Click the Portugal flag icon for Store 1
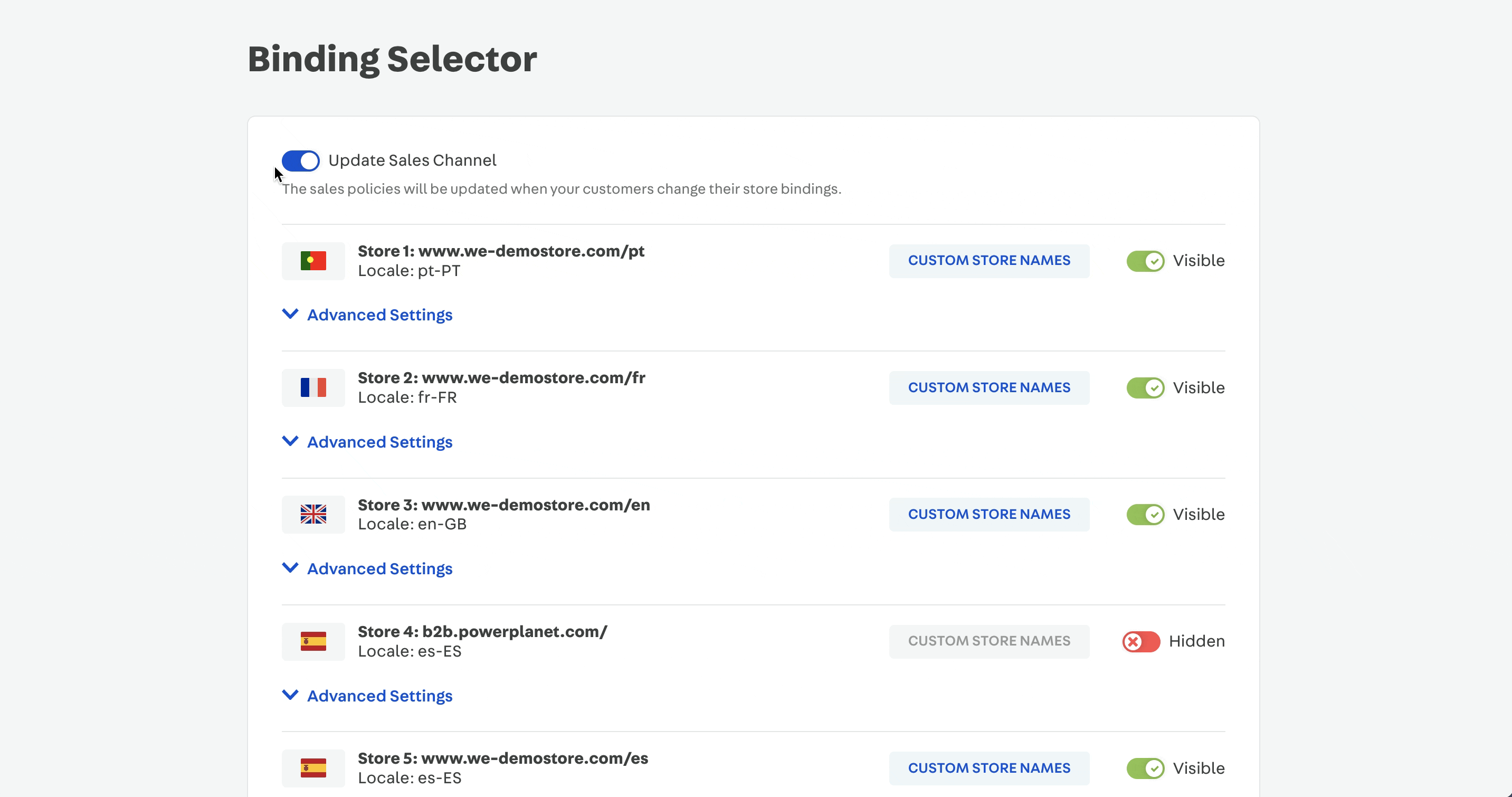The image size is (1512, 797). 313,261
